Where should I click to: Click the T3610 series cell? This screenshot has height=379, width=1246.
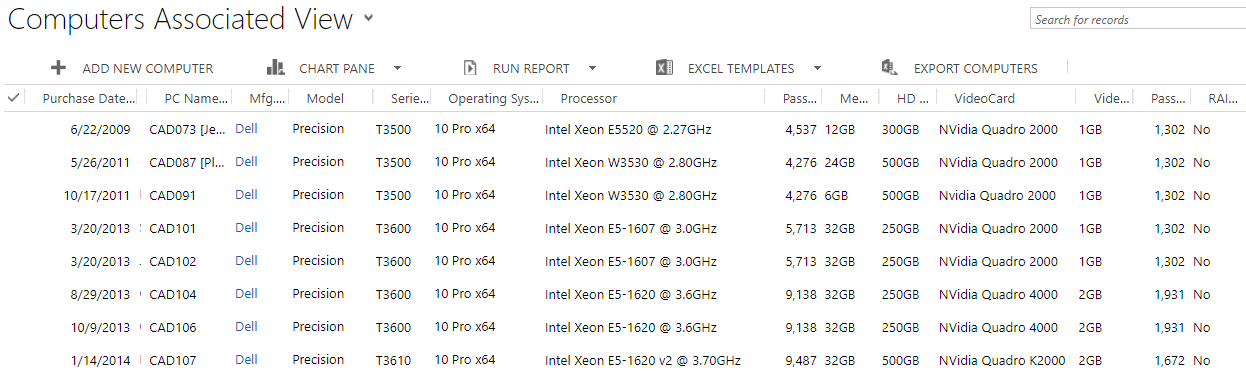393,361
